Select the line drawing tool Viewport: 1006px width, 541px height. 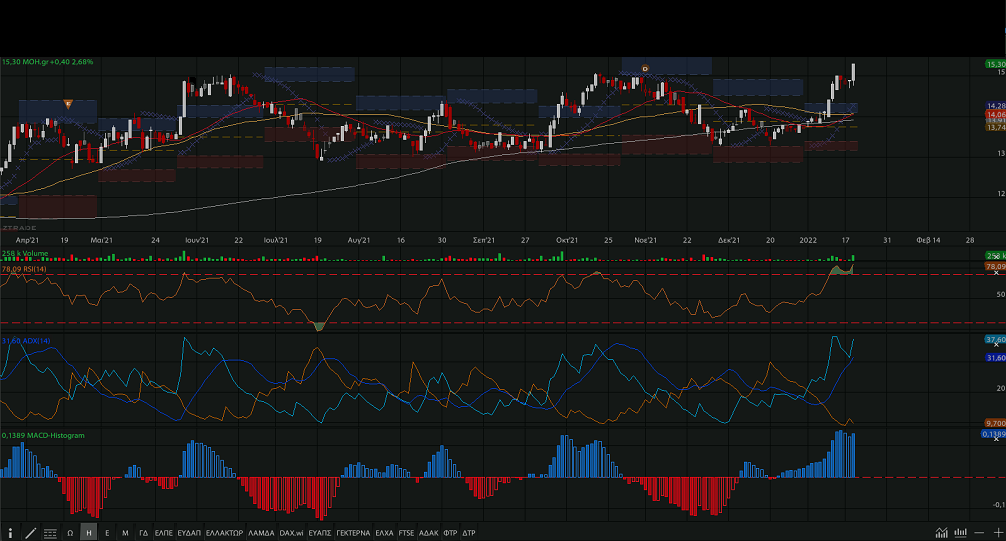(30, 533)
